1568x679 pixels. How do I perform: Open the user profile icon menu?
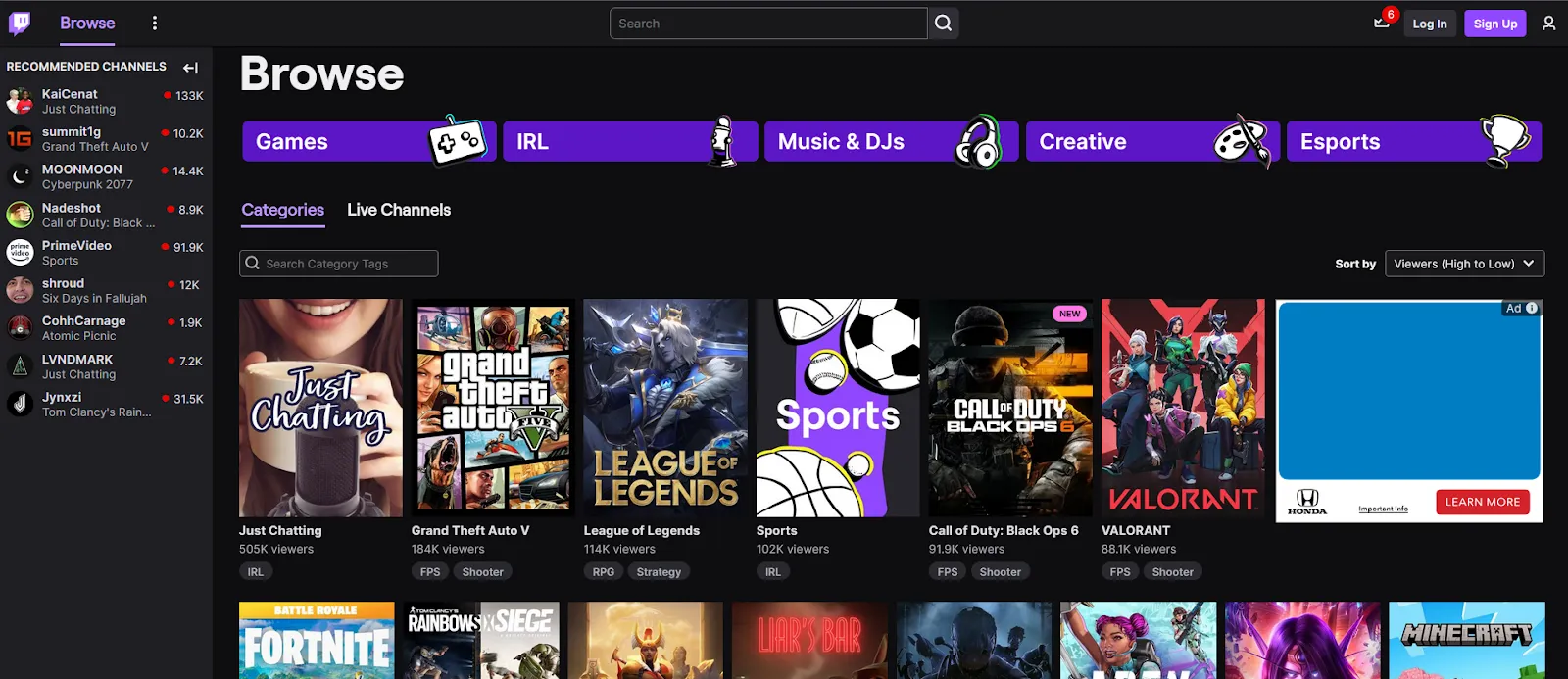pyautogui.click(x=1548, y=24)
